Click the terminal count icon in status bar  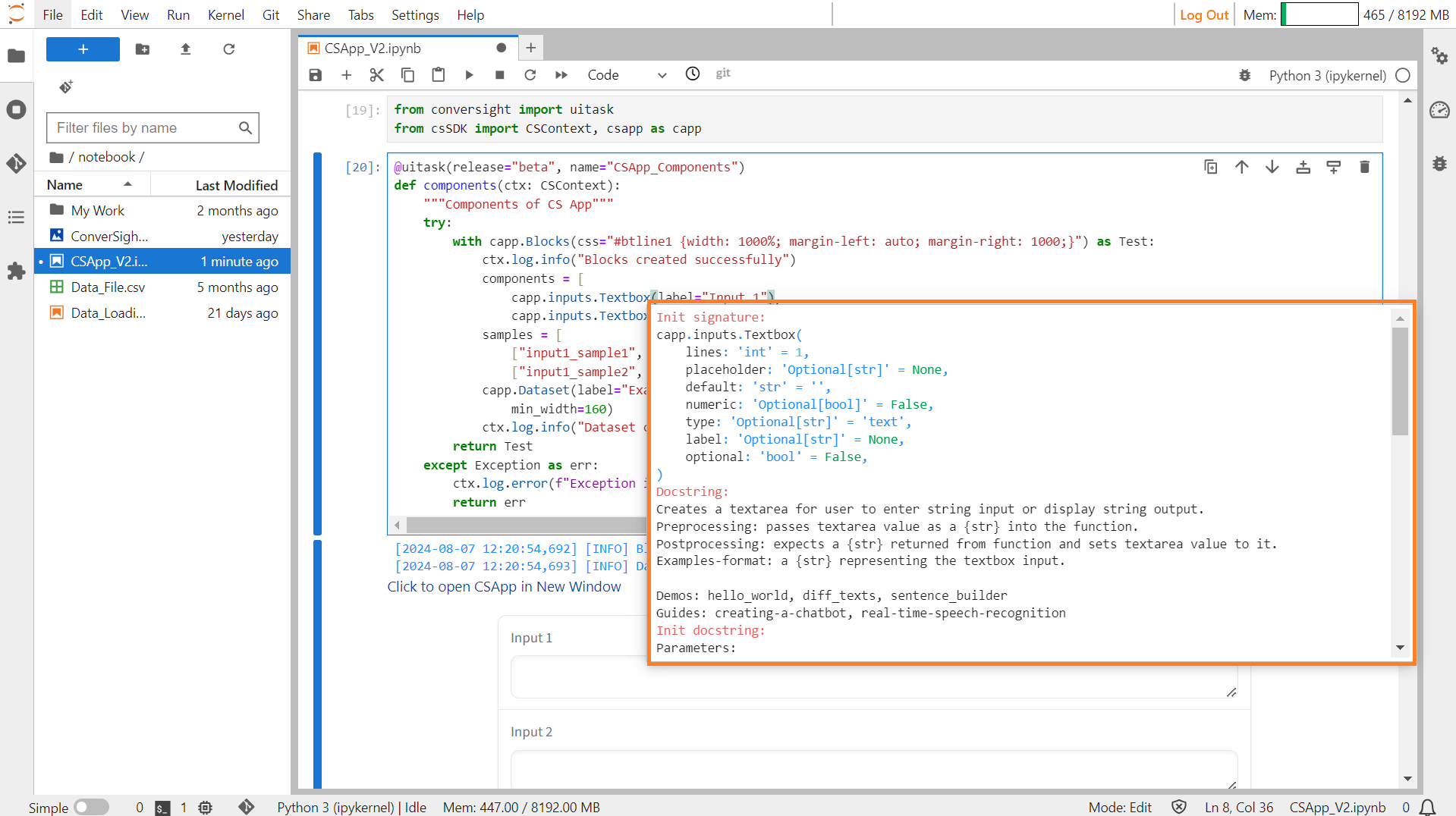(162, 808)
